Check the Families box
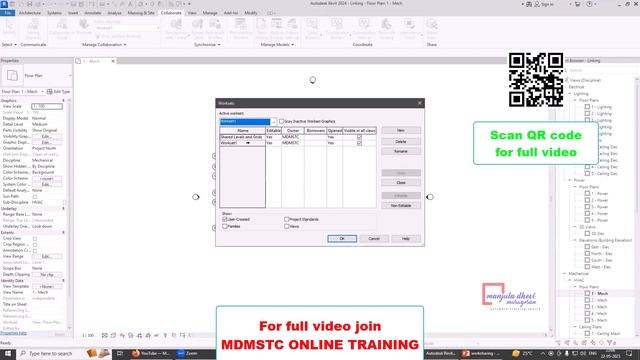 point(225,226)
